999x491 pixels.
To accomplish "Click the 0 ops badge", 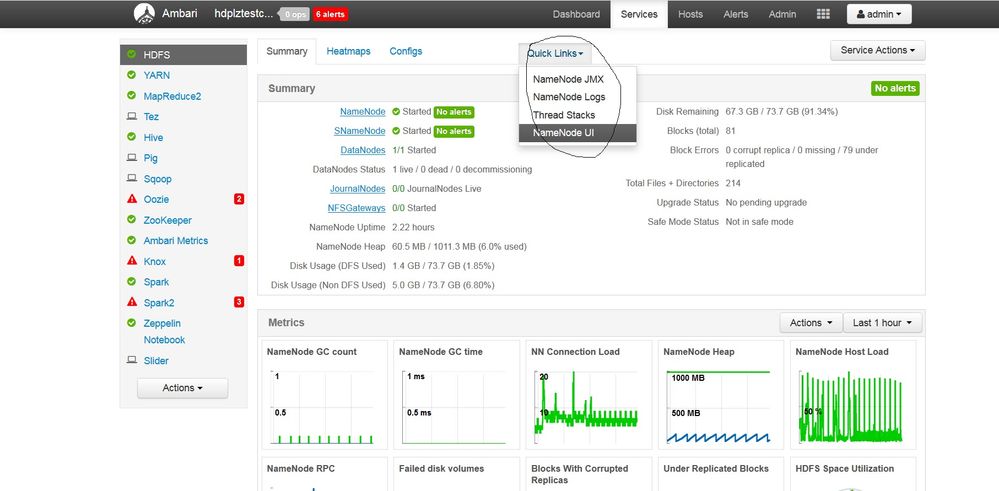I will [x=295, y=14].
